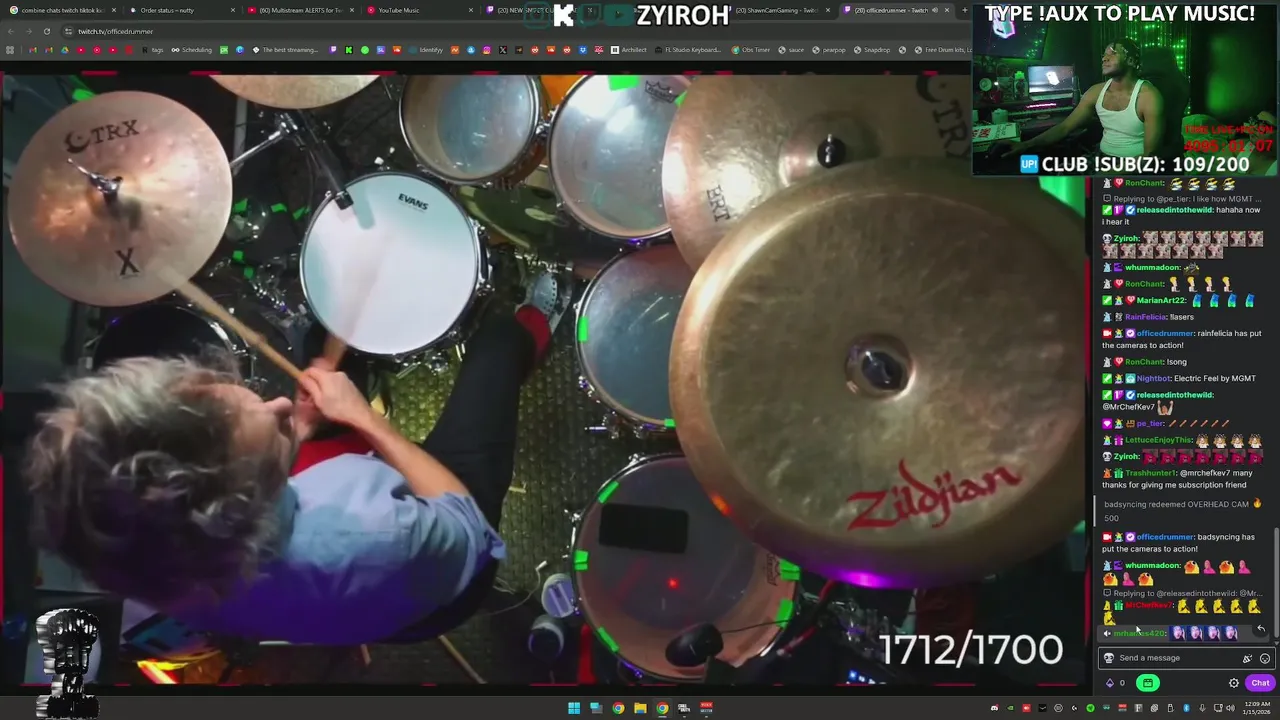This screenshot has height=720, width=1280.
Task: Click the Bits icon below chat input
Action: [x=1109, y=683]
